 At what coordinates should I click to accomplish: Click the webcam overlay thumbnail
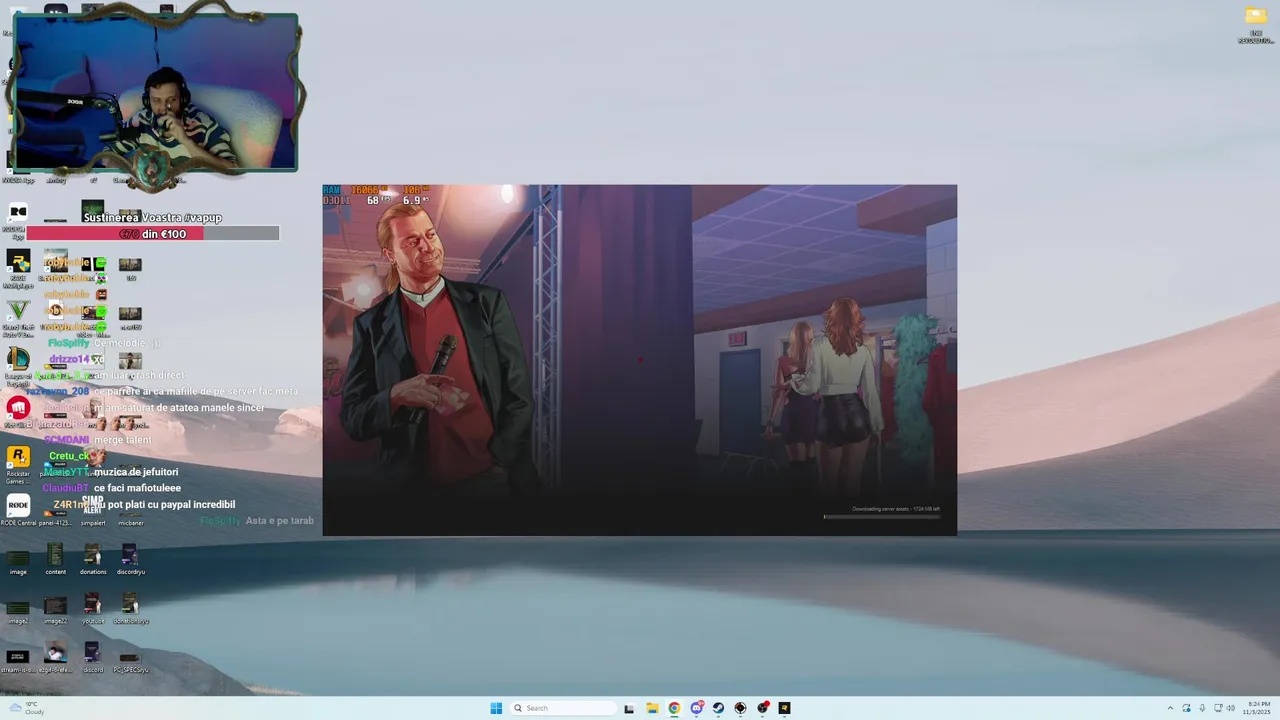pos(155,92)
